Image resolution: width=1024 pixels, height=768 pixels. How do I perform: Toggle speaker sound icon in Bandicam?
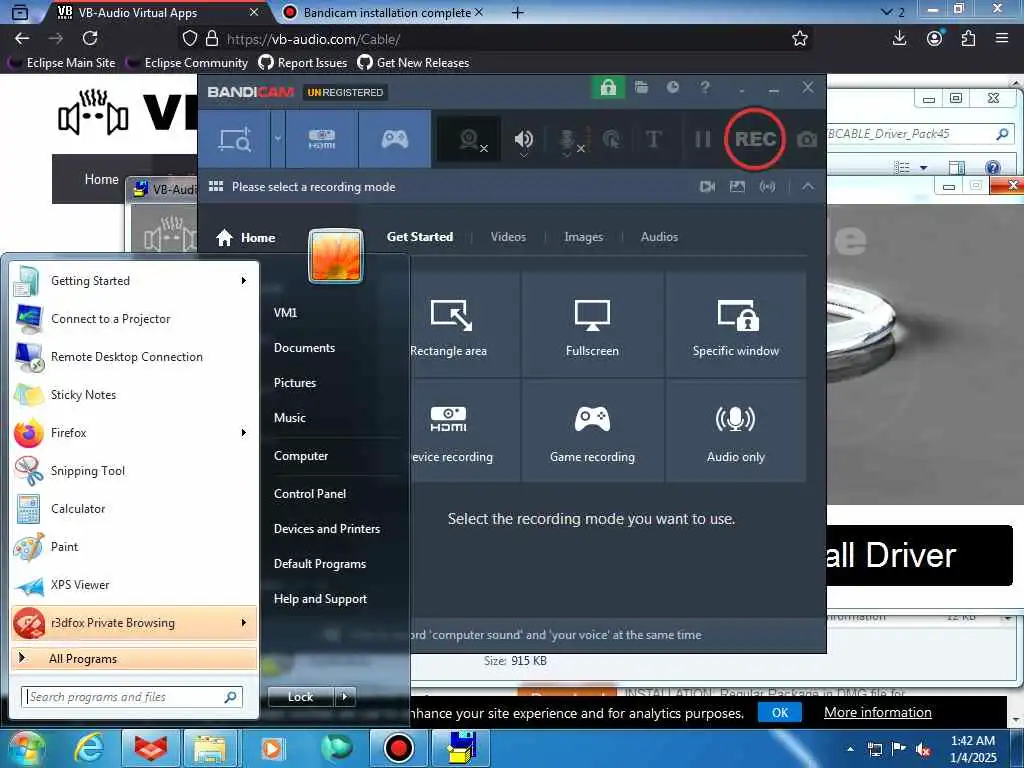524,139
